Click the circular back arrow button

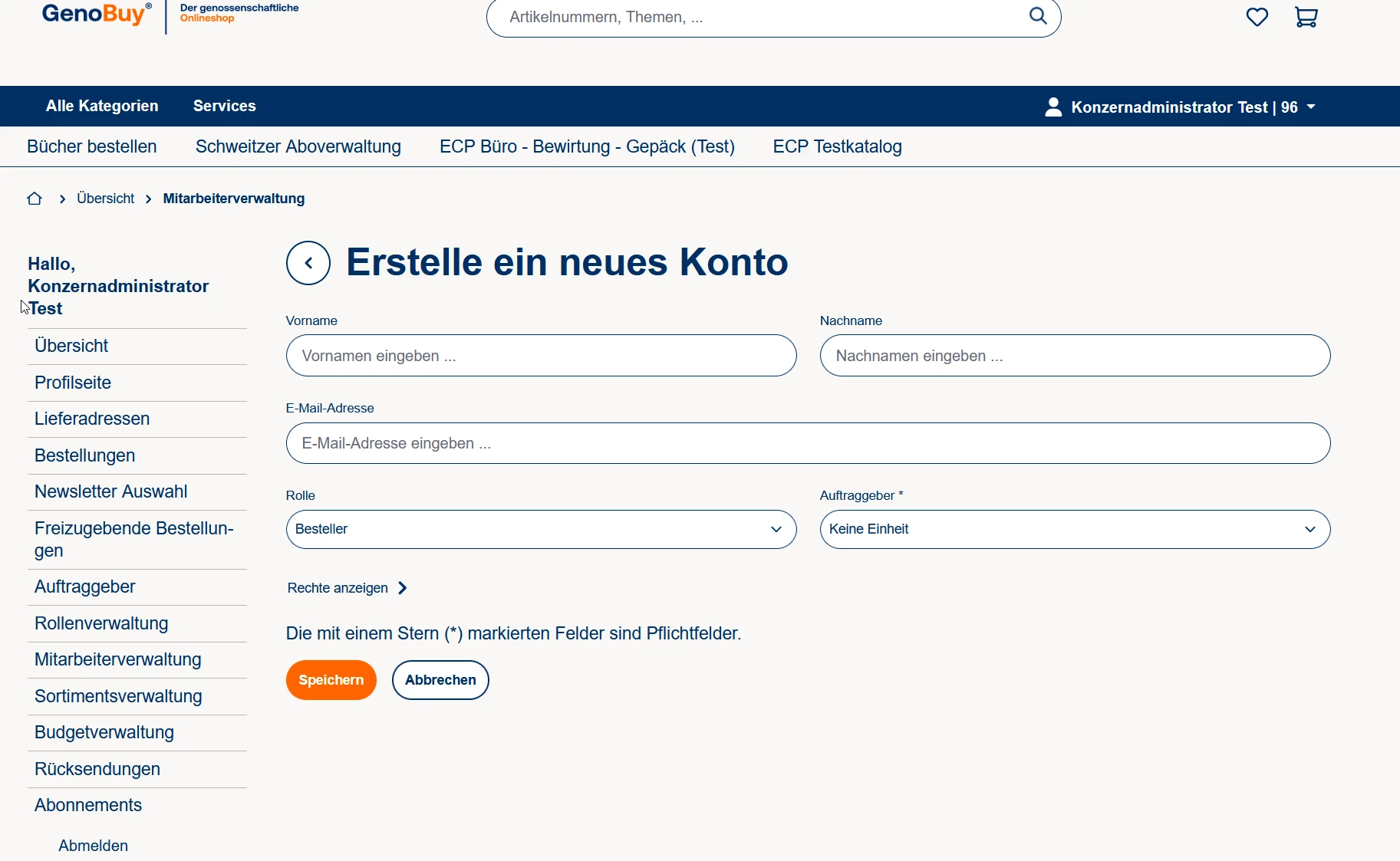tap(308, 263)
